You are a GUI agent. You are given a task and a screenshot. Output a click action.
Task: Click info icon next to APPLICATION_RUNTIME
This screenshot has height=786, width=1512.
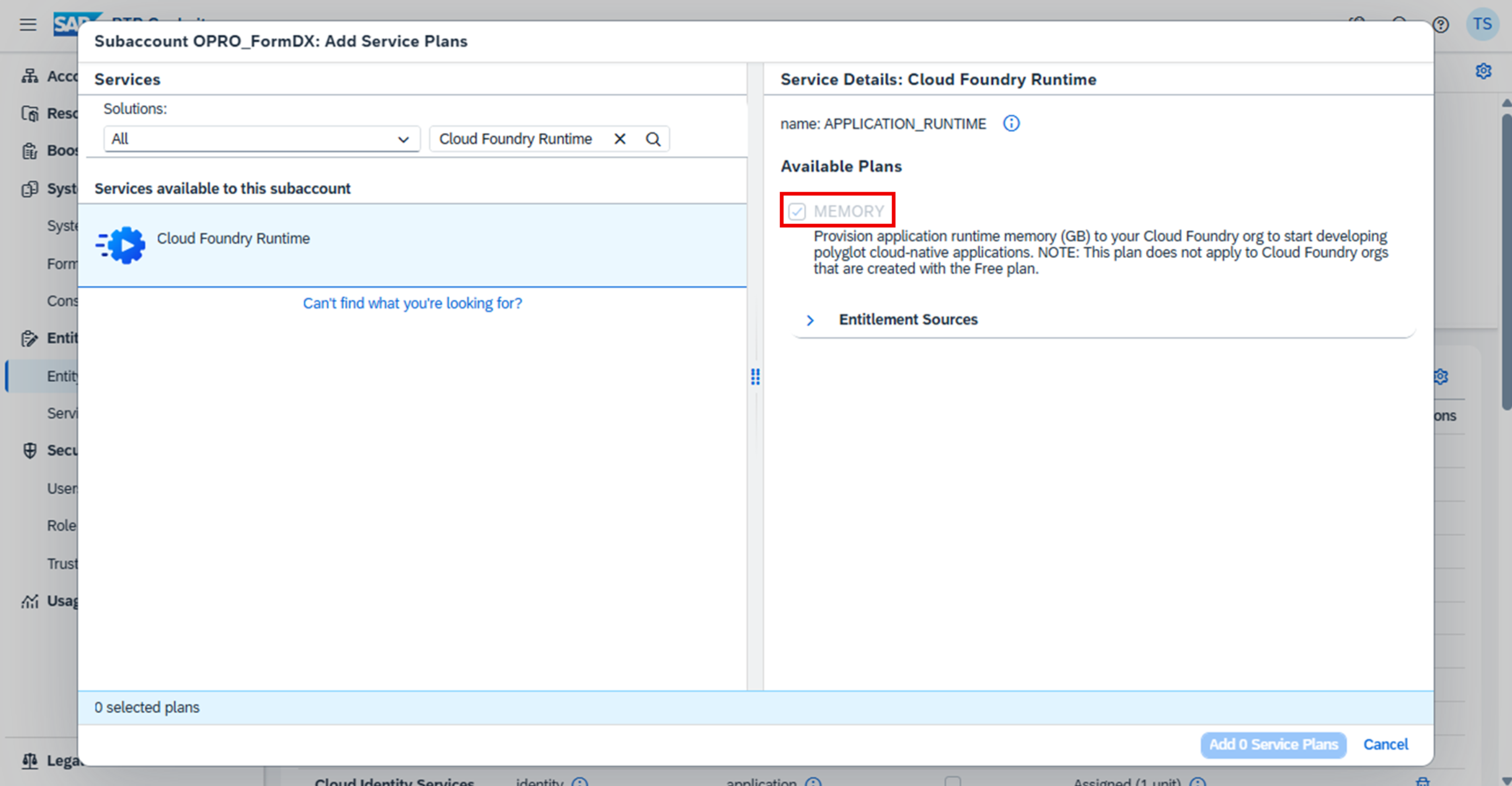click(1011, 124)
